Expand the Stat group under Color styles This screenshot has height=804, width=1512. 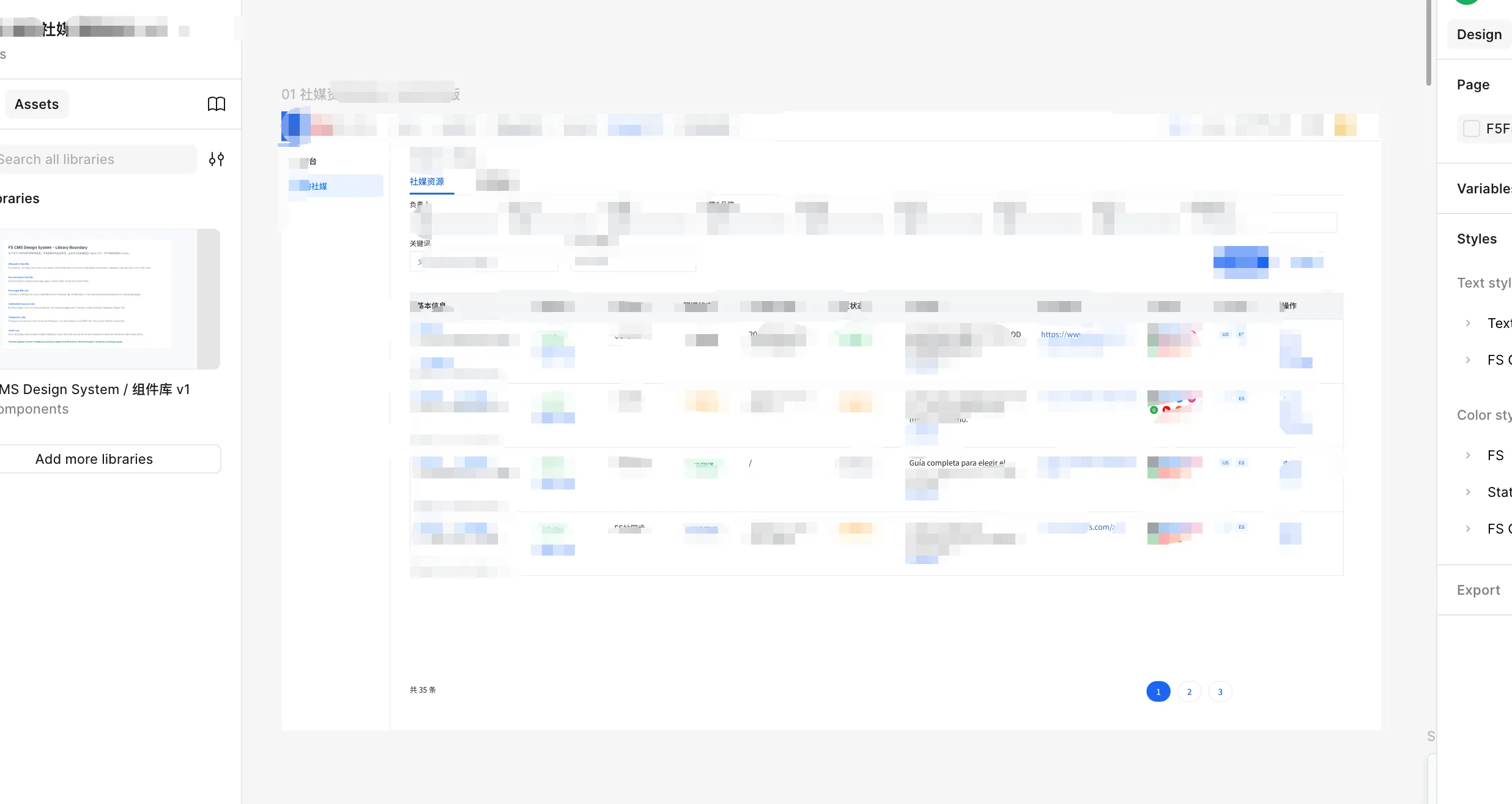pos(1468,492)
